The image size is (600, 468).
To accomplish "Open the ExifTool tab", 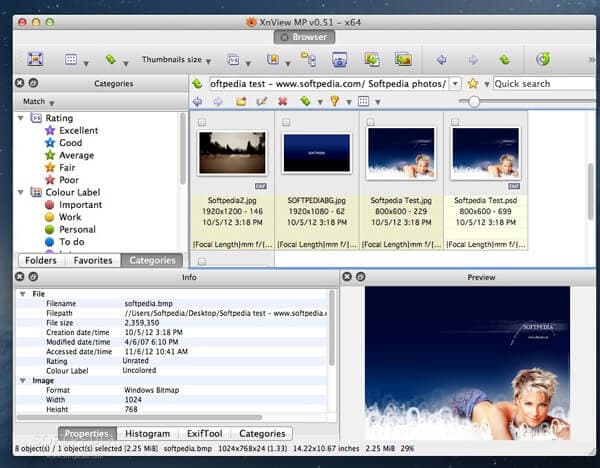I will point(205,434).
